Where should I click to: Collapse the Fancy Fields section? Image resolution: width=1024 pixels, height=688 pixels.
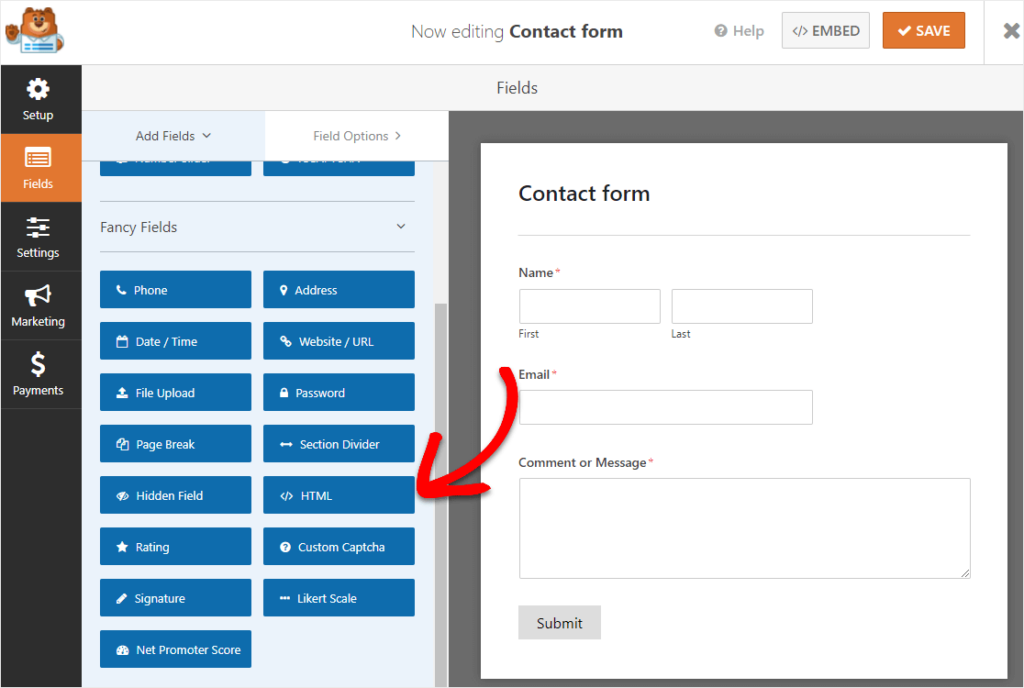click(x=400, y=227)
